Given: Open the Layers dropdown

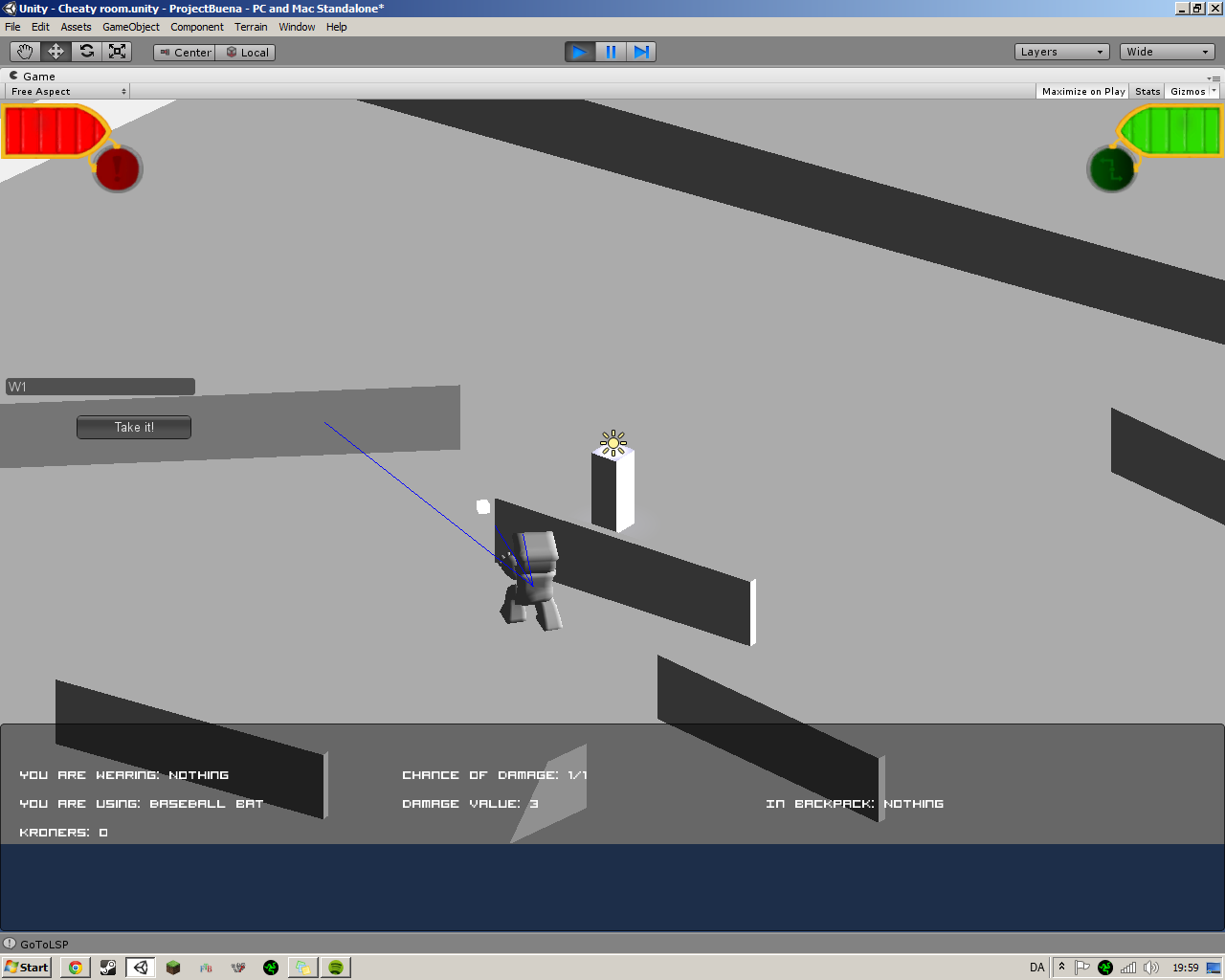Looking at the screenshot, I should click(x=1061, y=52).
